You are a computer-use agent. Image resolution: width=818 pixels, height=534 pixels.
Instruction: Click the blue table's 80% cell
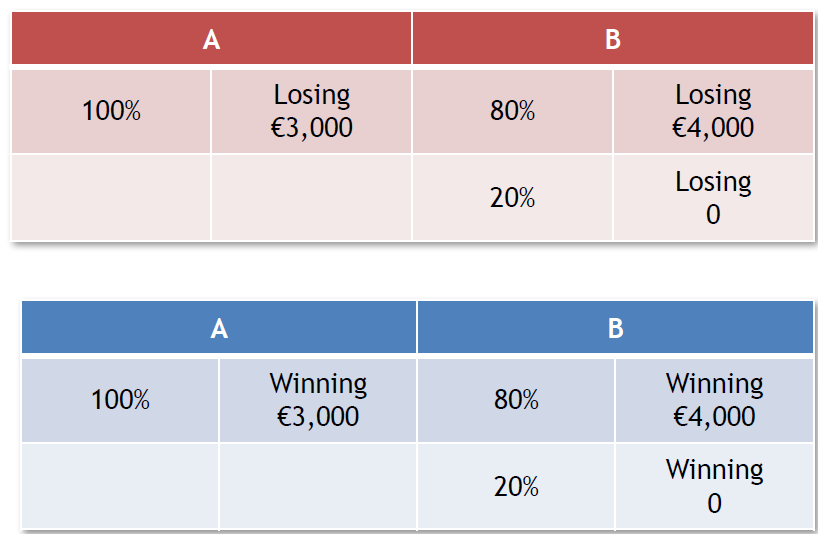[x=516, y=400]
